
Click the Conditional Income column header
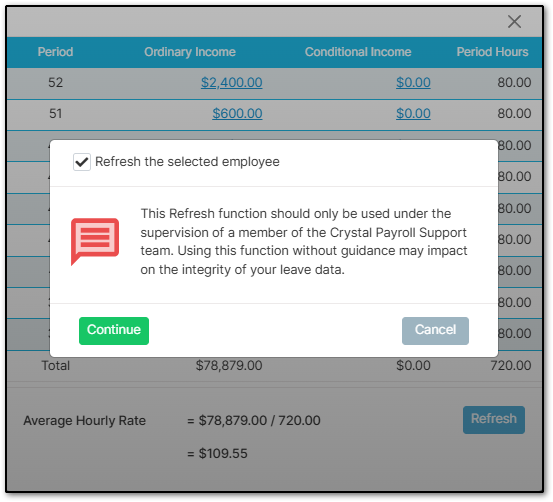[x=358, y=52]
